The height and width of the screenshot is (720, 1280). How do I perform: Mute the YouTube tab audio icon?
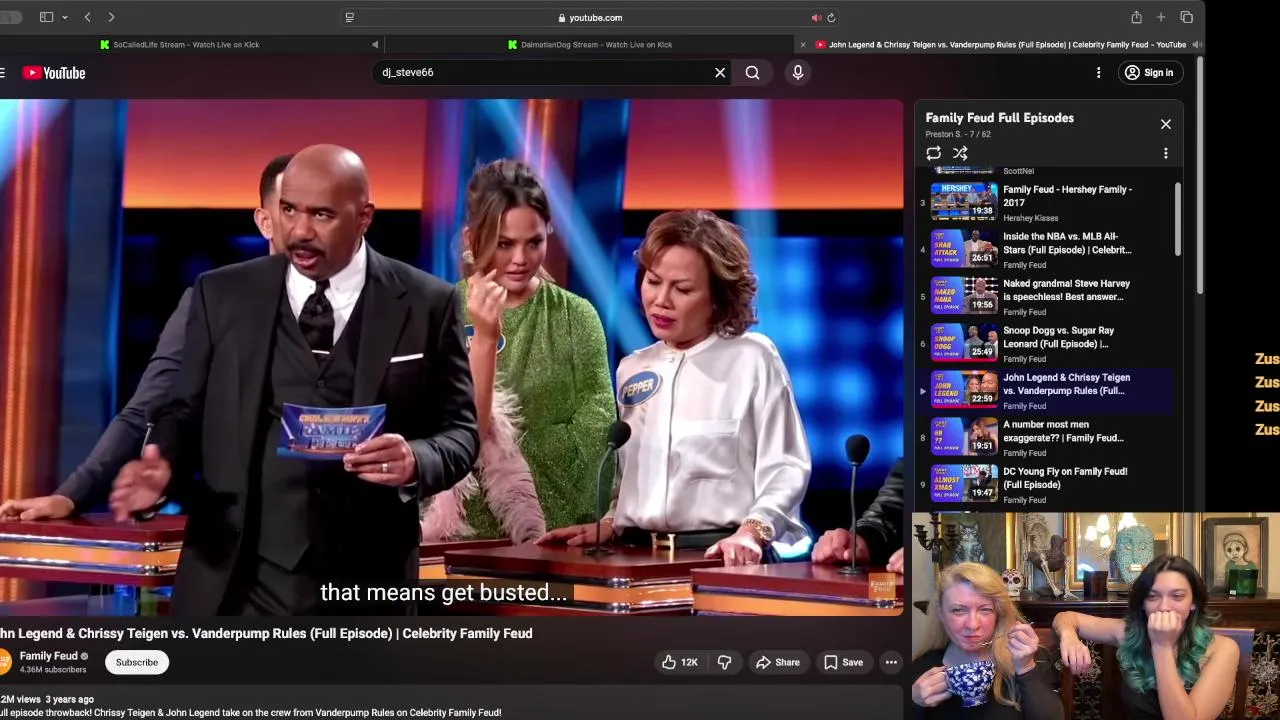click(1195, 44)
